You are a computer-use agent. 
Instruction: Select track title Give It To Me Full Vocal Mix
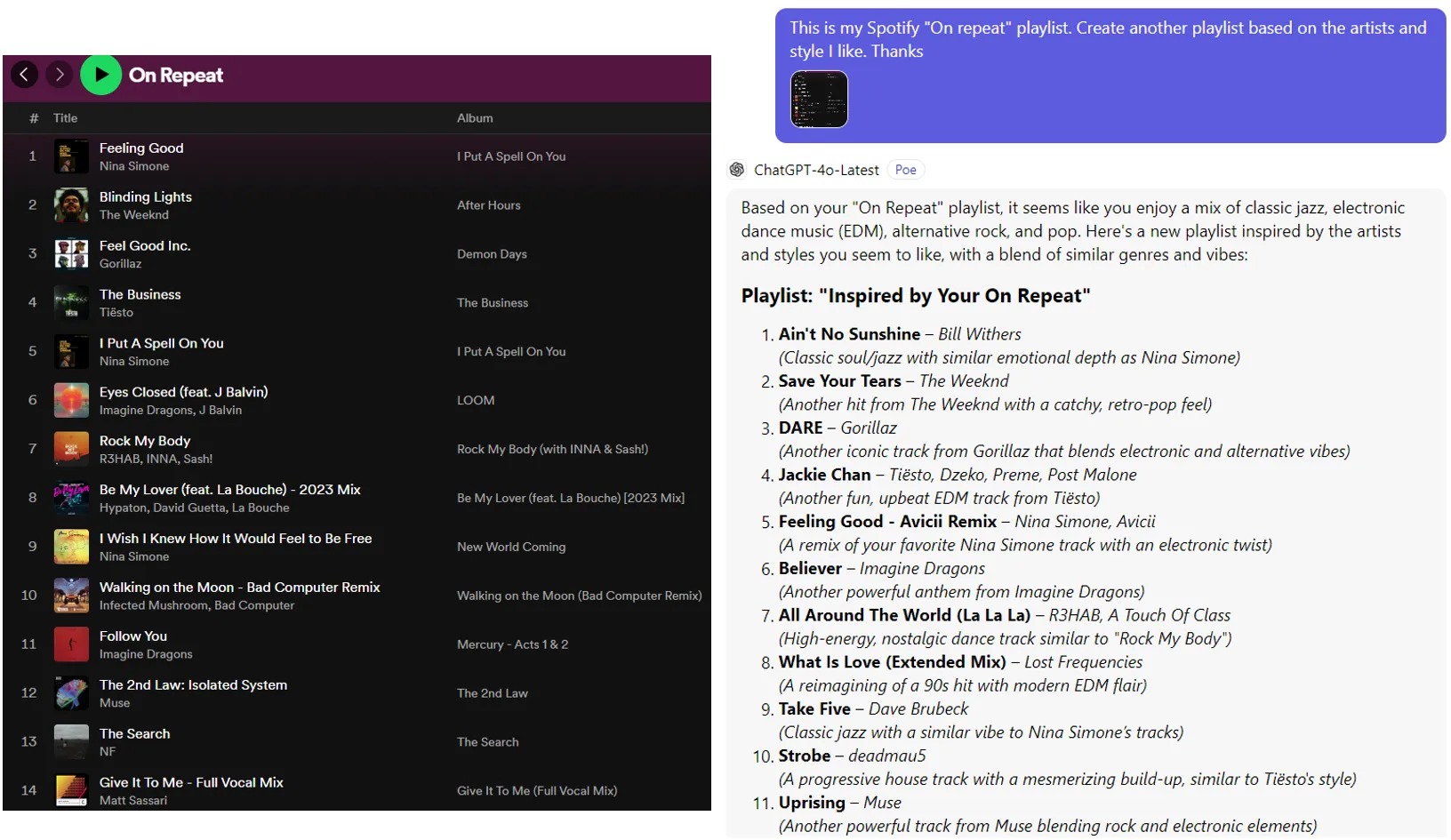(191, 783)
